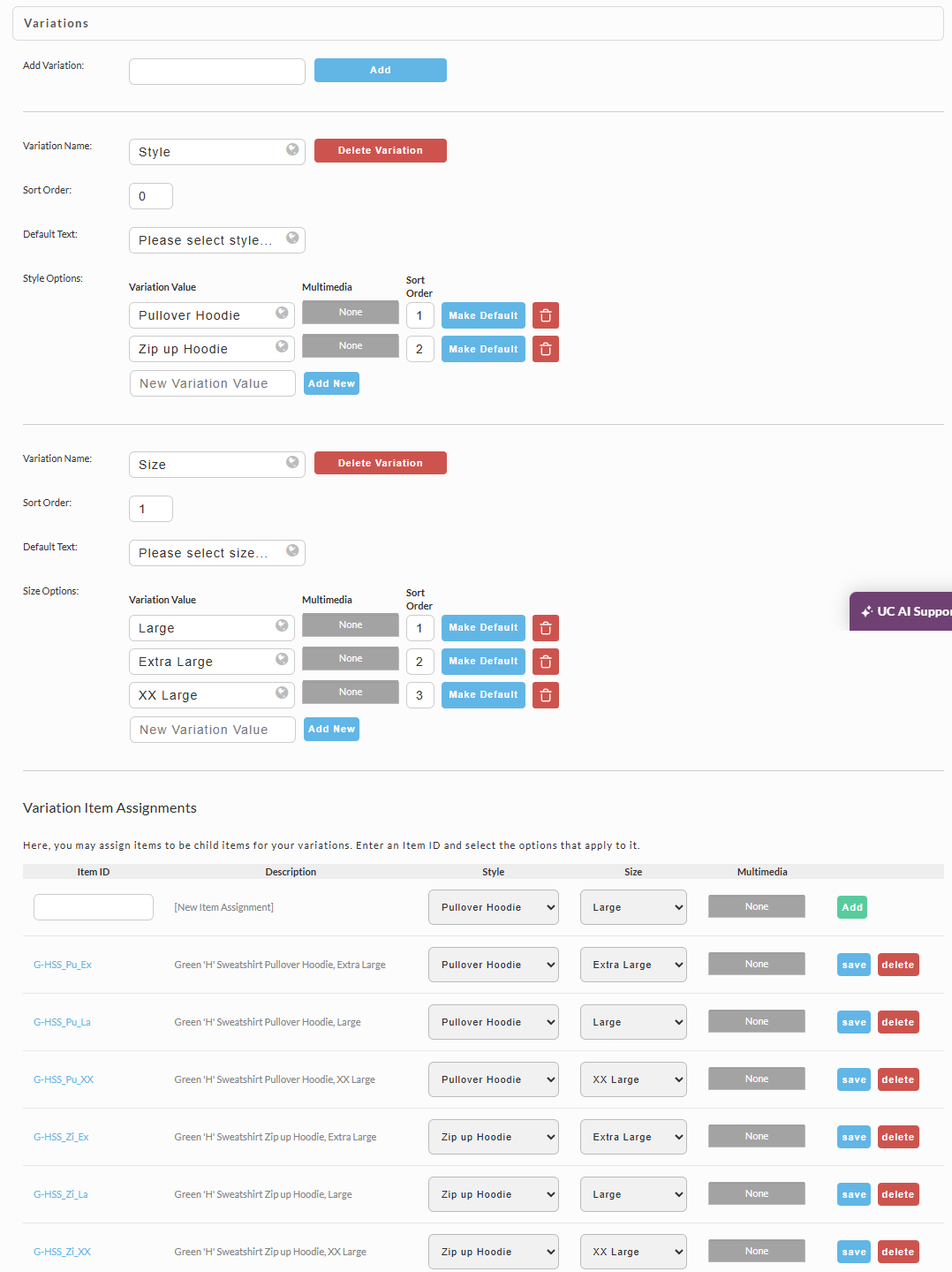Click New Variation Value field under Size options

coord(213,730)
